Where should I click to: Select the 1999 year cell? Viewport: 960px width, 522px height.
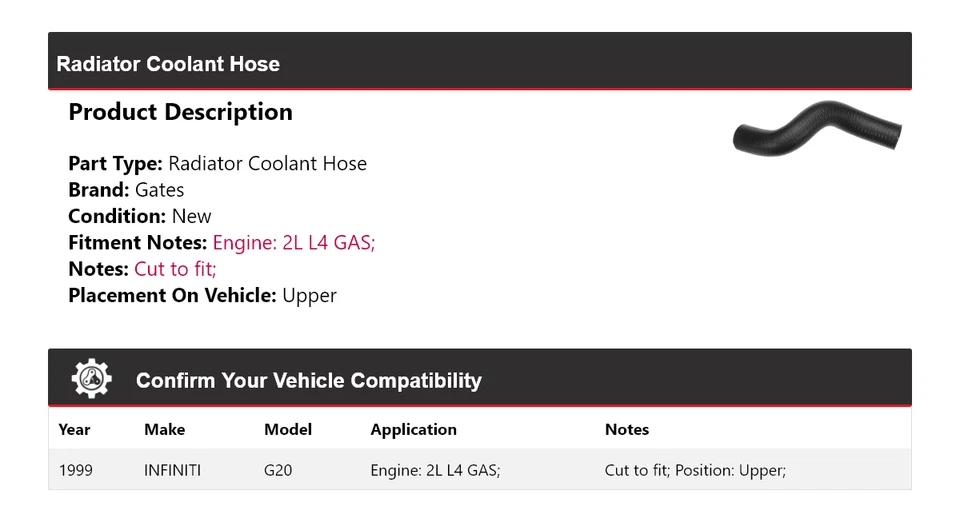[76, 469]
